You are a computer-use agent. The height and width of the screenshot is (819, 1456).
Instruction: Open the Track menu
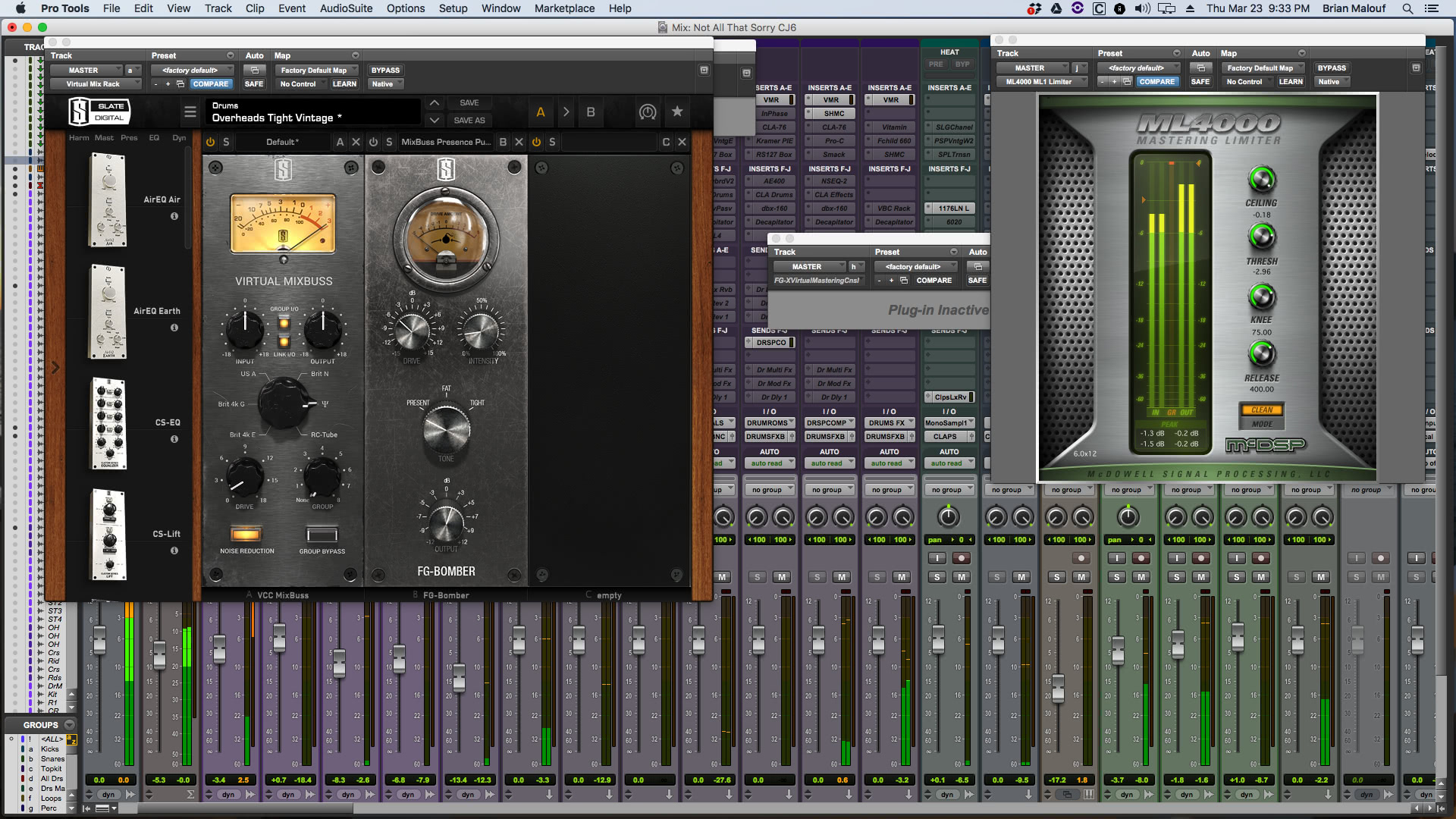tap(218, 8)
